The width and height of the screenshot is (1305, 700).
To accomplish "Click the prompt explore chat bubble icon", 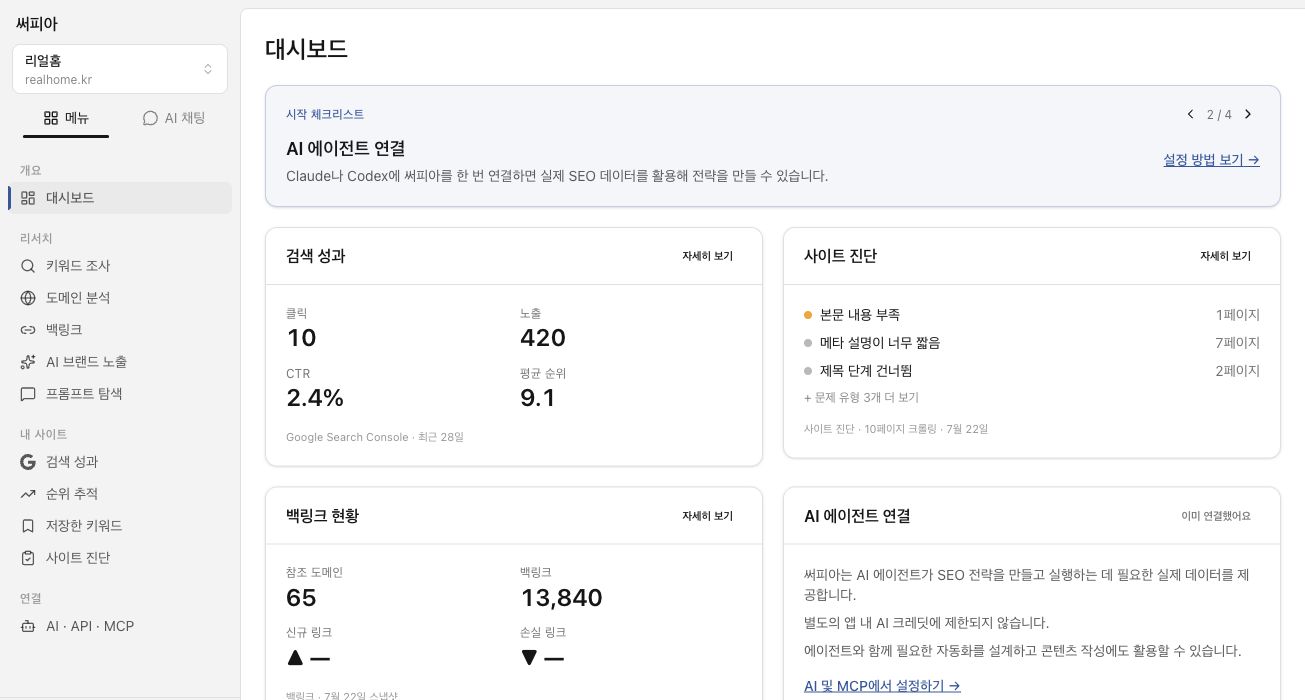I will click(x=28, y=394).
